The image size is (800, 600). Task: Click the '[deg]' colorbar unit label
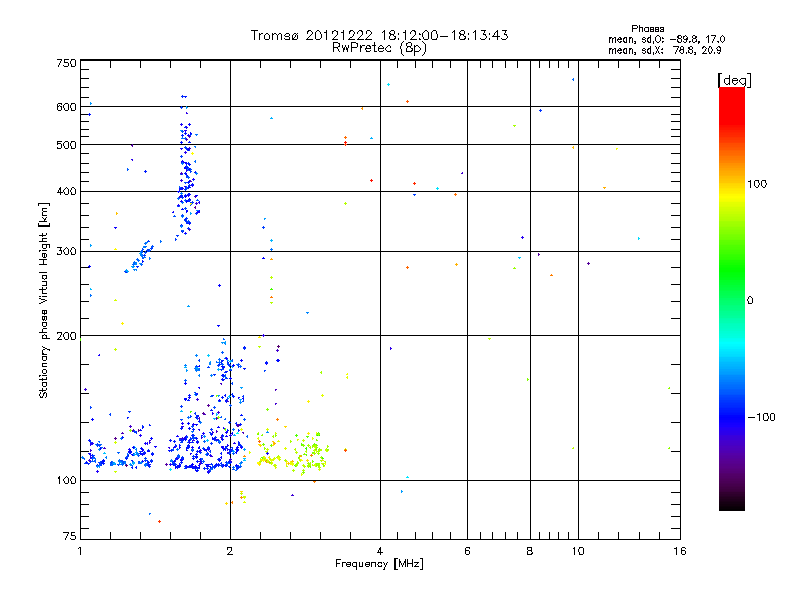coord(734,80)
